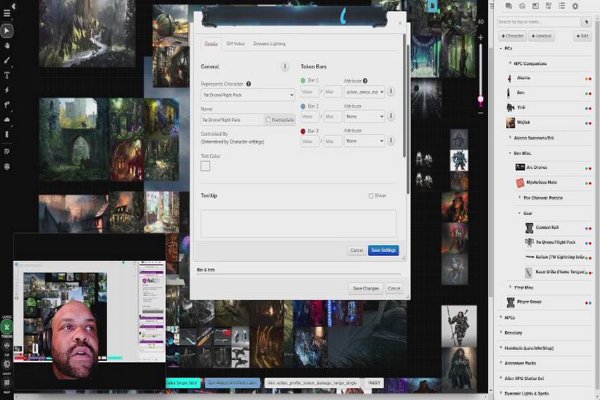Expand the Bestiary folder

[x=501, y=333]
